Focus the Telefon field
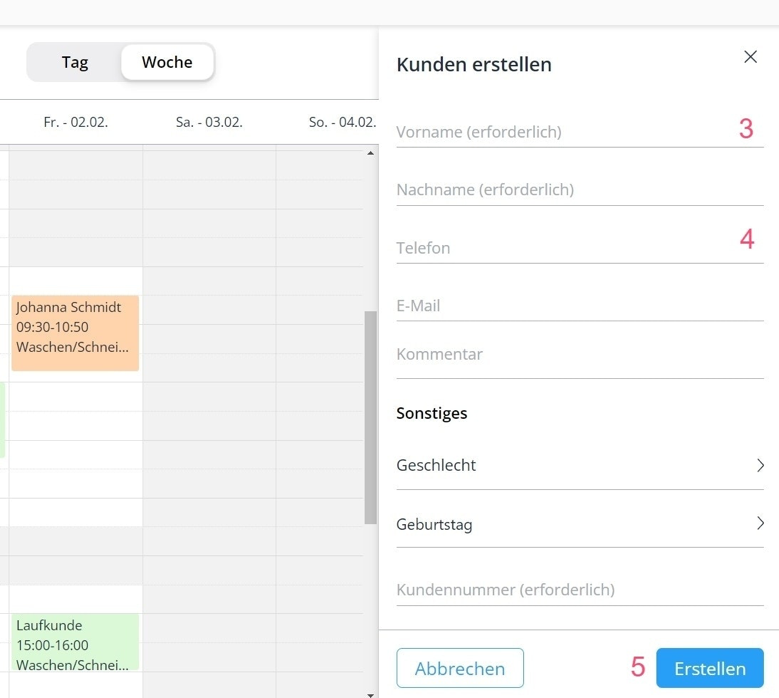The width and height of the screenshot is (779, 698). point(560,248)
